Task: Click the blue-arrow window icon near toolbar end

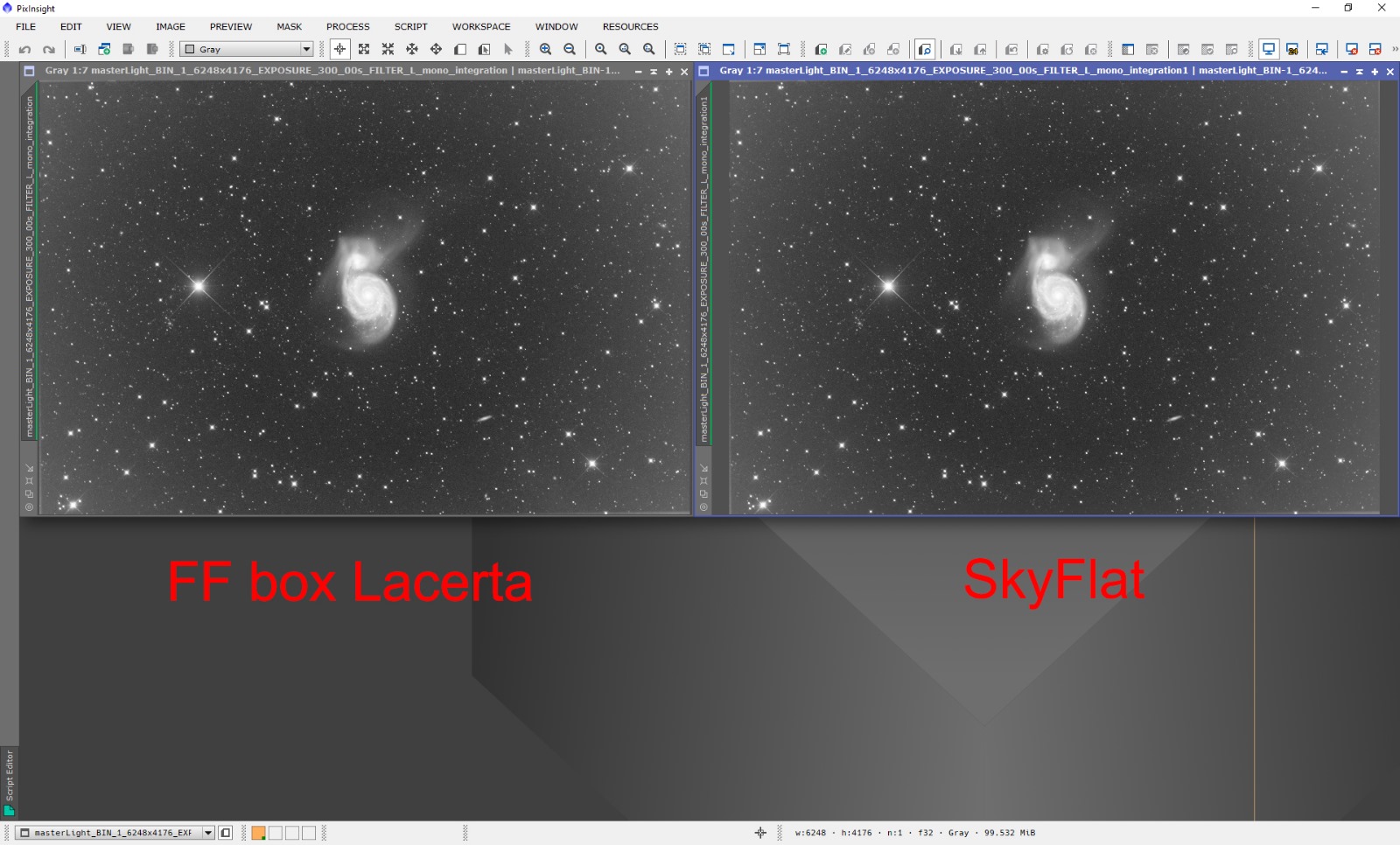Action: click(1322, 50)
